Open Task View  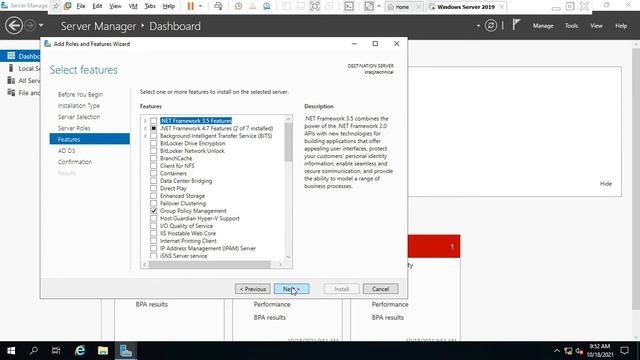56,351
